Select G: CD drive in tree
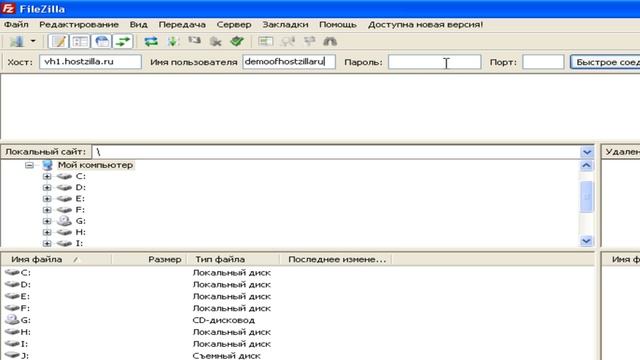 80,221
